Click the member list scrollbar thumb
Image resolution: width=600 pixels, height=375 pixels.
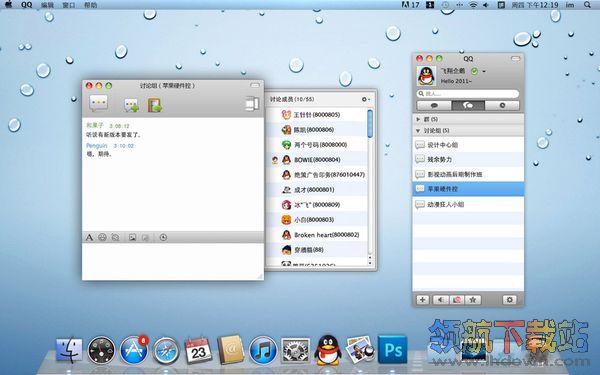(x=370, y=124)
